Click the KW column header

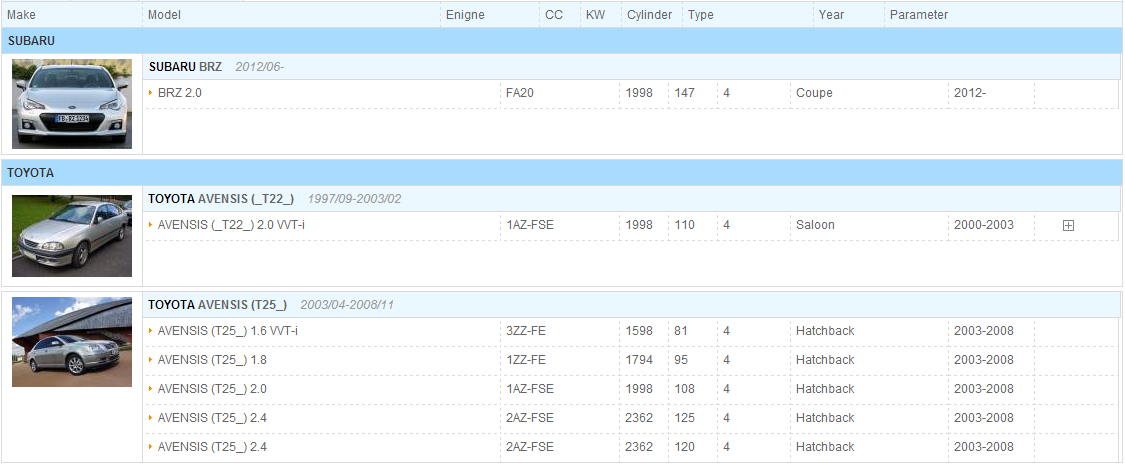click(596, 14)
